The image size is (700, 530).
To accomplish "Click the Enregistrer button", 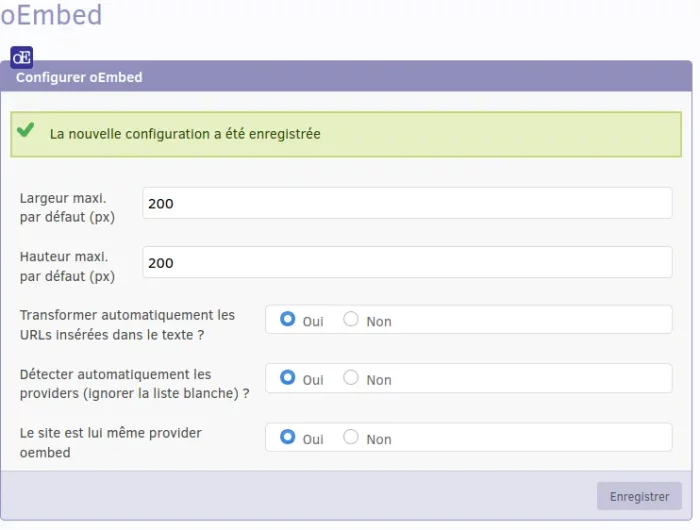I will pos(639,496).
